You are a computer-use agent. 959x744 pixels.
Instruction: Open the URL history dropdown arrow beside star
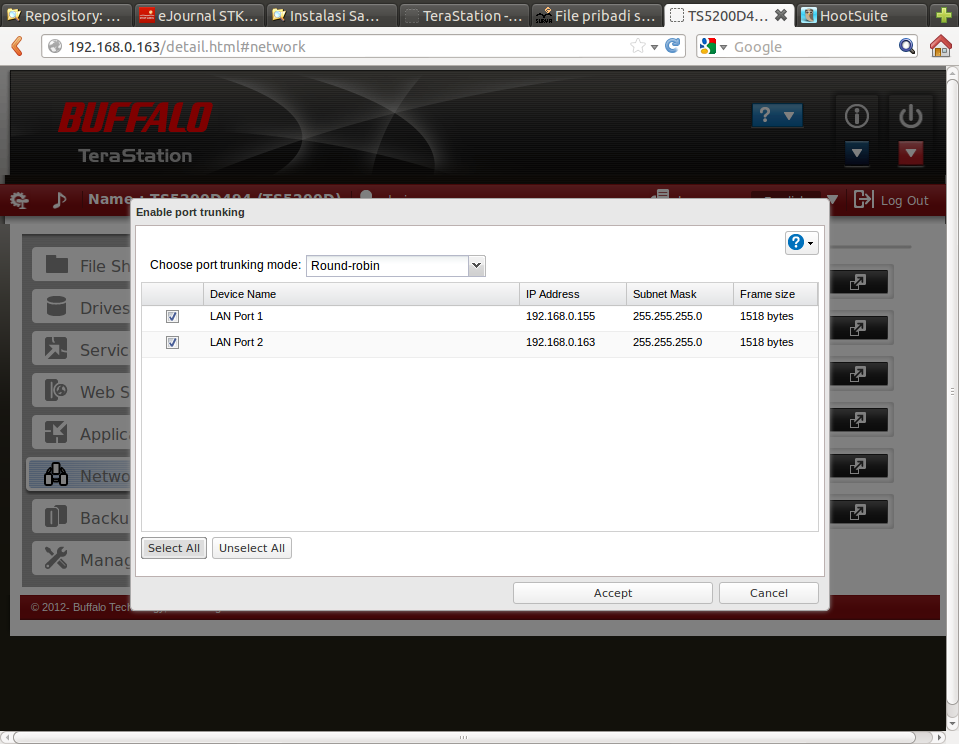[x=654, y=47]
